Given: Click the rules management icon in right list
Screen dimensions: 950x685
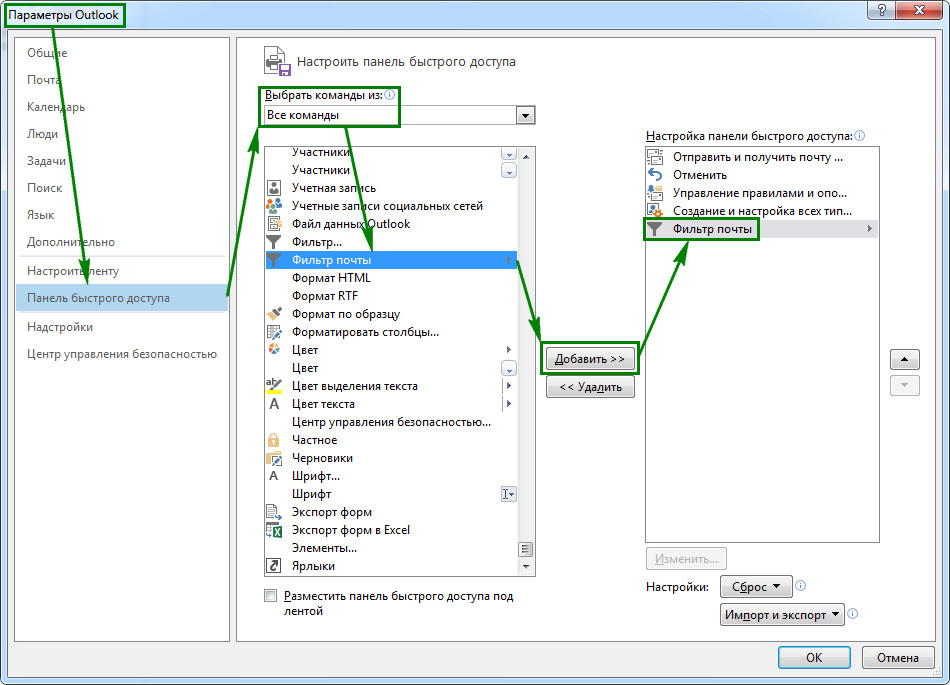Looking at the screenshot, I should (655, 193).
